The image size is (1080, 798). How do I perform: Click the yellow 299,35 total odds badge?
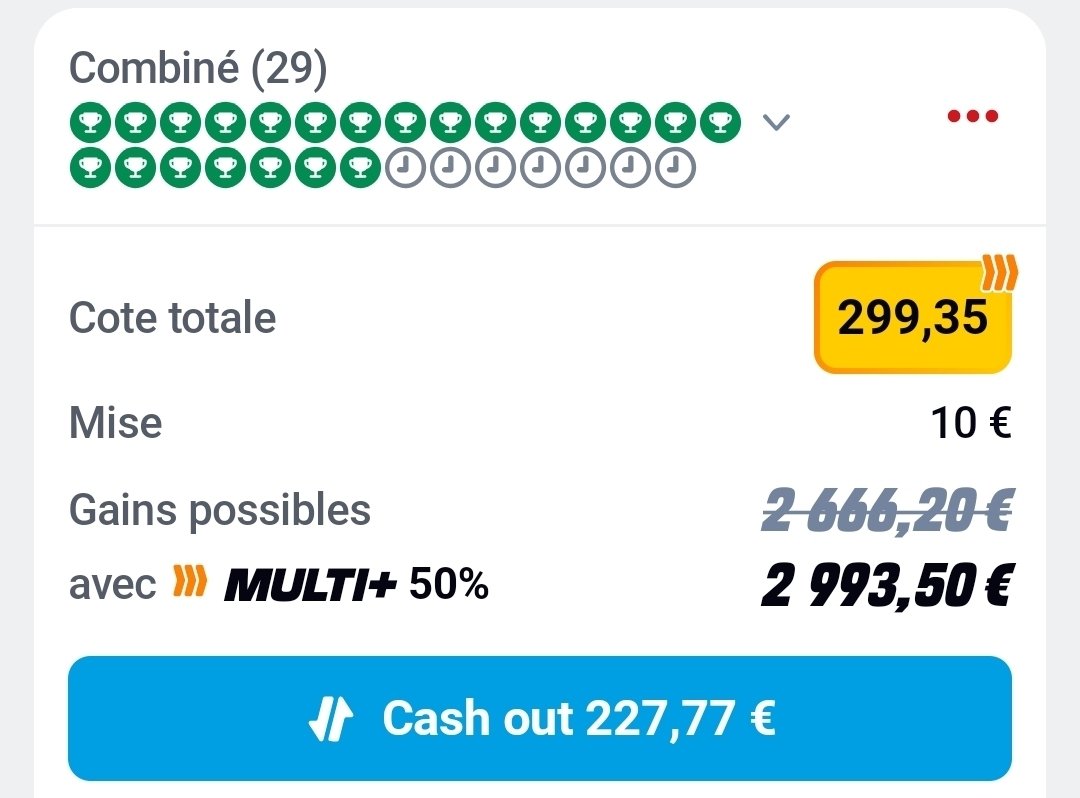coord(912,318)
